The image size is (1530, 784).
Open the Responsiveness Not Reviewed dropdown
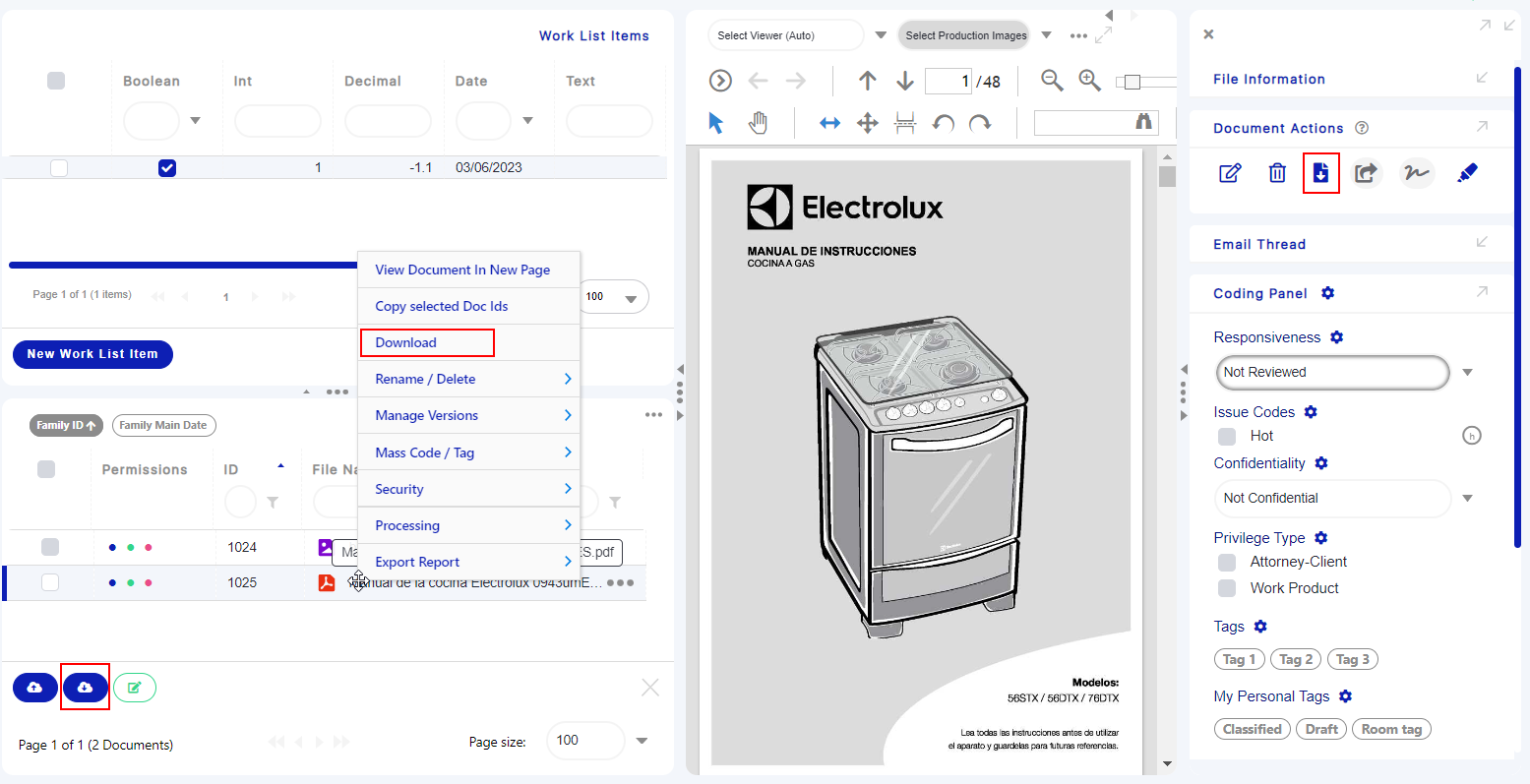coord(1467,372)
